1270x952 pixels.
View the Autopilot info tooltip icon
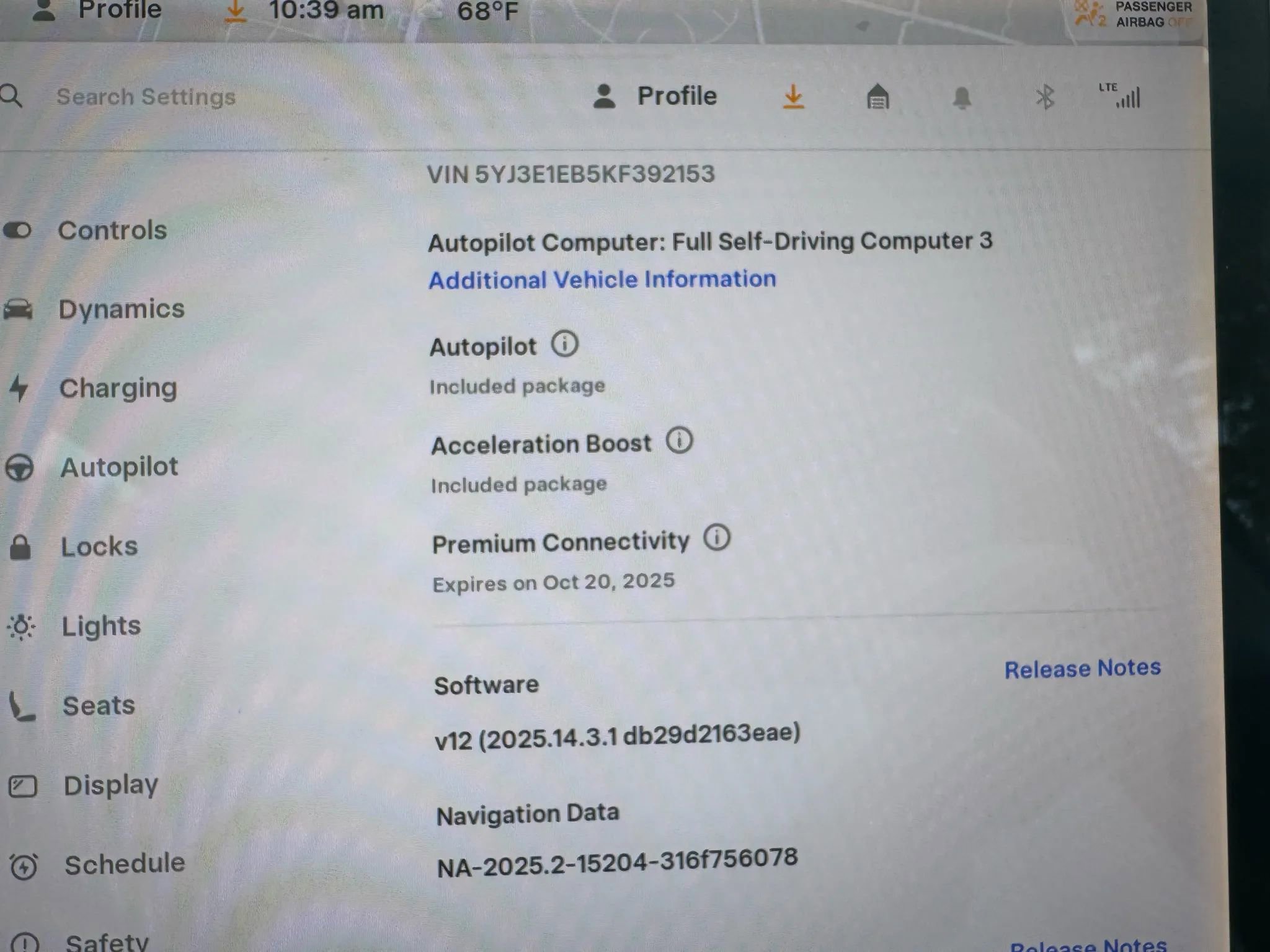pyautogui.click(x=565, y=345)
